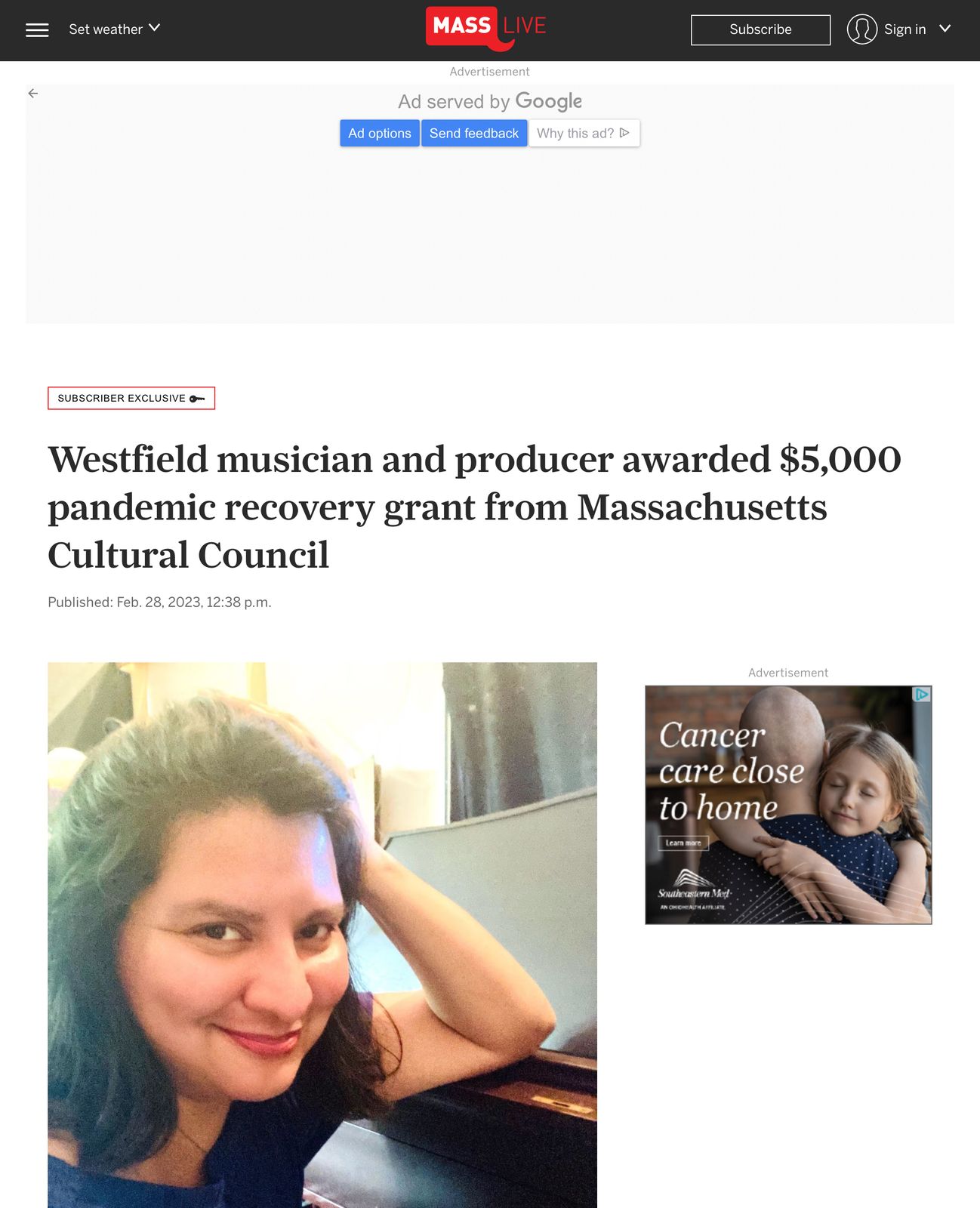Open the musician's article photo
The image size is (980, 1208).
pos(322,935)
